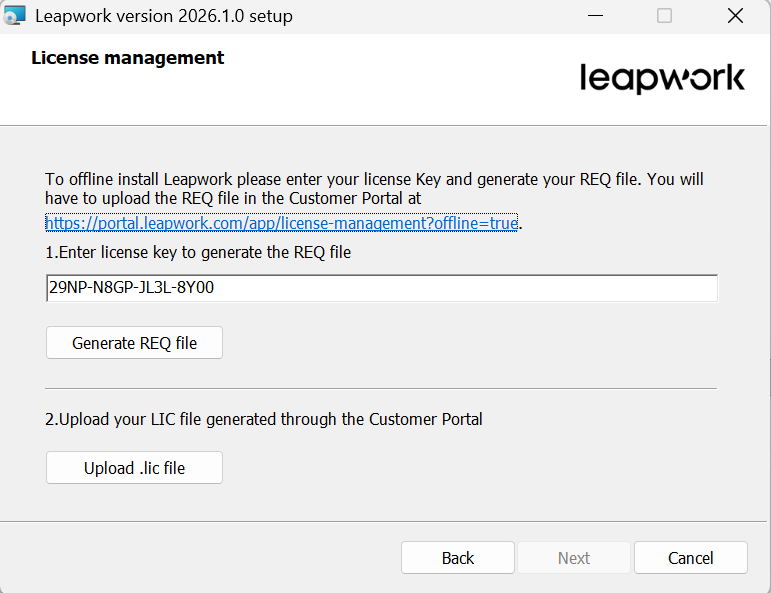Close the Leapwork setup window
The image size is (771, 593).
735,16
